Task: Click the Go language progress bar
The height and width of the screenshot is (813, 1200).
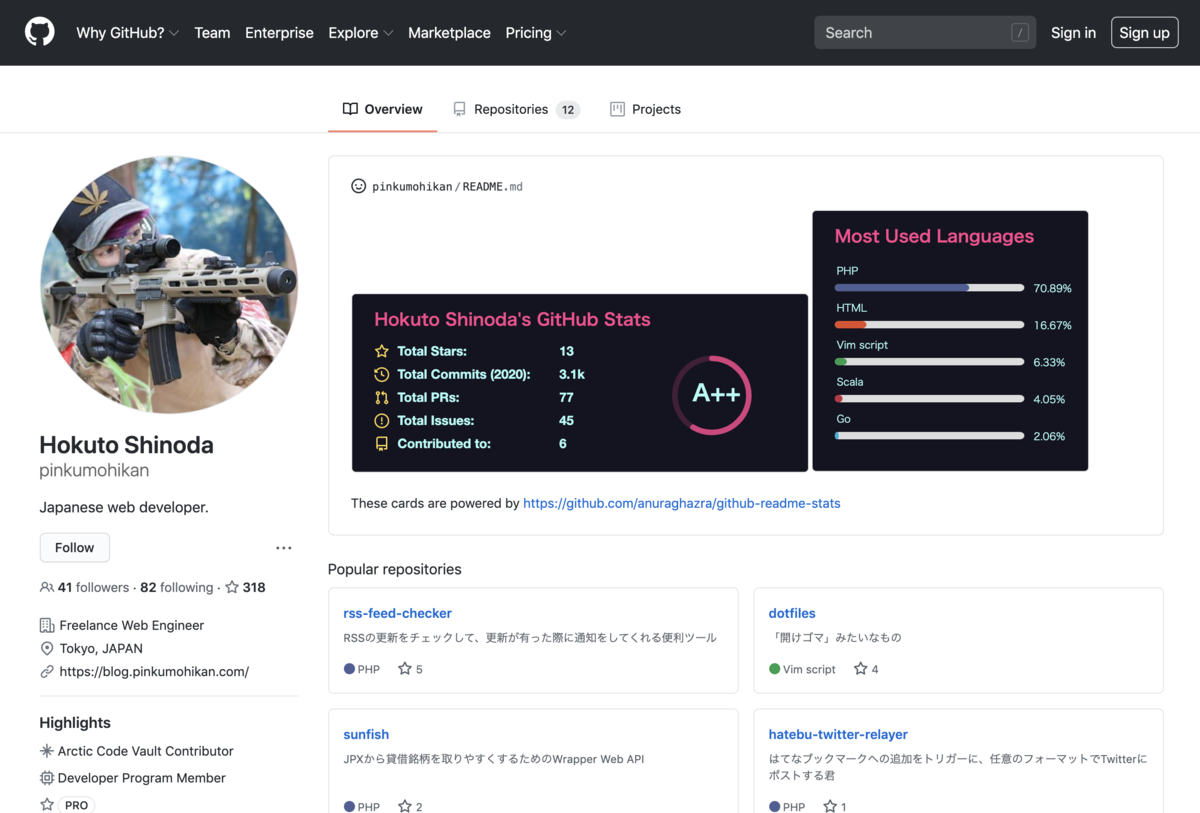Action: [929, 436]
